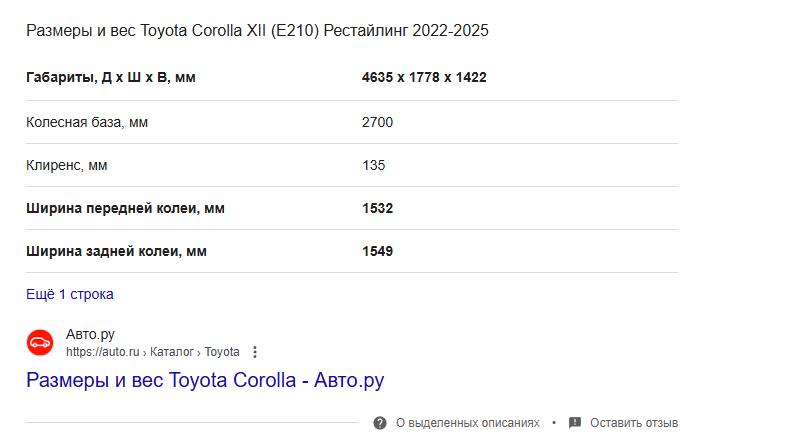Click the Toyota breadcrumb segment
Screen dimensions: 792x441
222,352
